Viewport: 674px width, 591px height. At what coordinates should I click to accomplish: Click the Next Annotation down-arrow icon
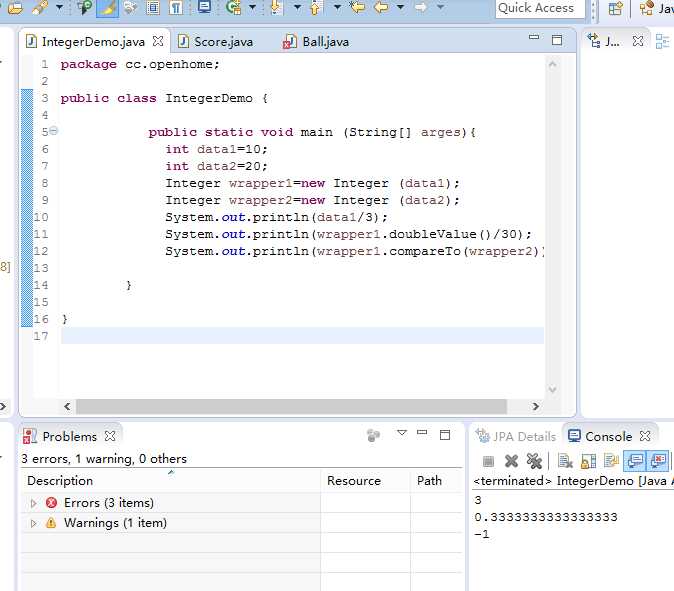click(x=277, y=7)
